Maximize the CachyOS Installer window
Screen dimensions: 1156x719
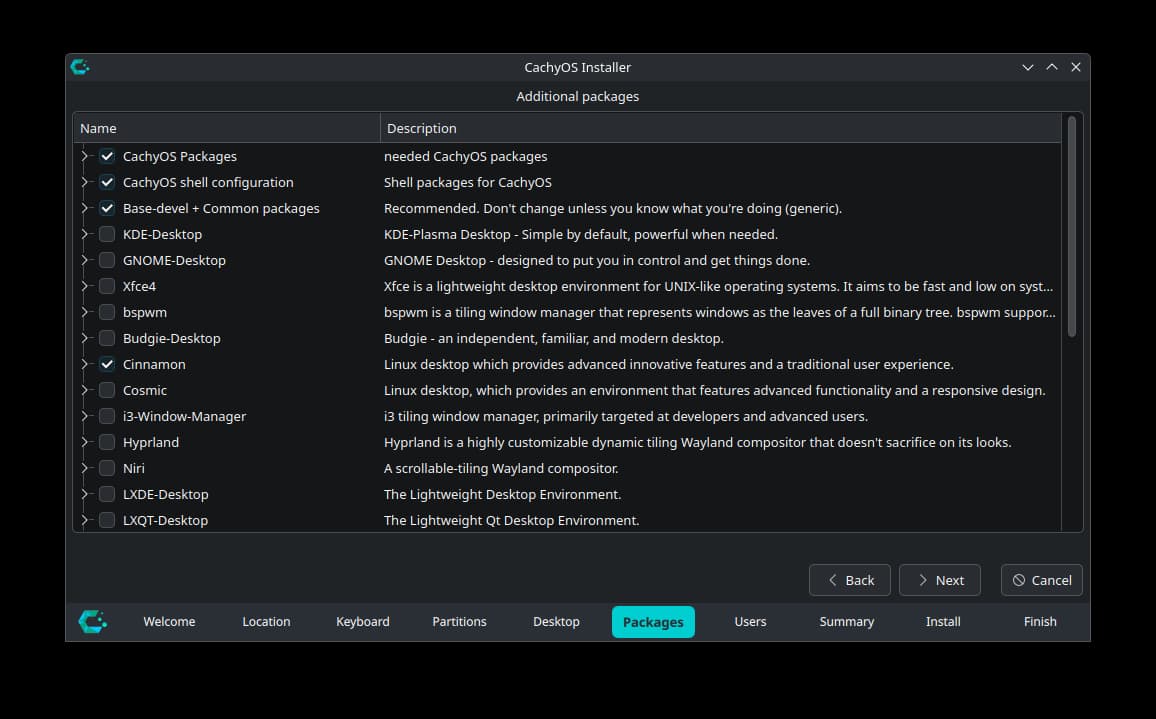(1052, 67)
